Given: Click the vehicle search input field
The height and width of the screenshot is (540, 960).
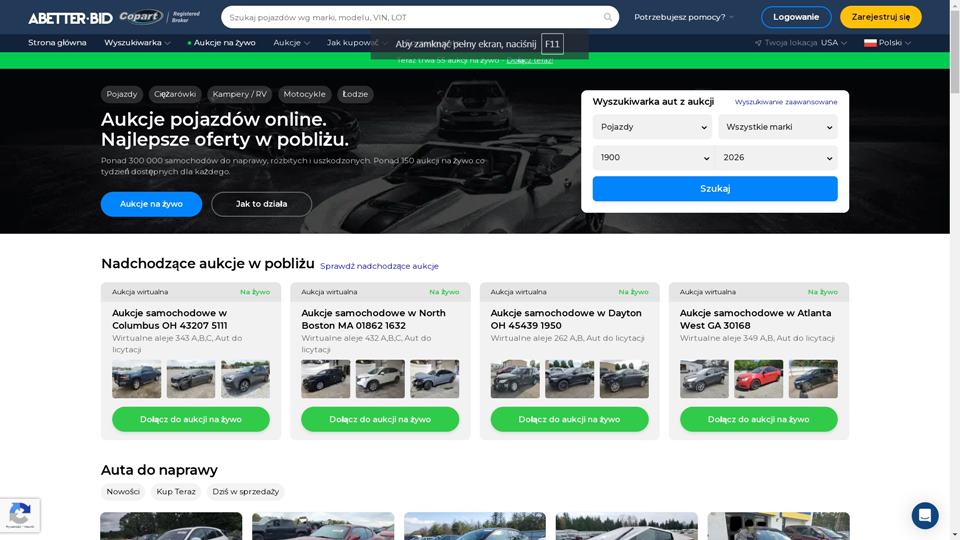Looking at the screenshot, I should pyautogui.click(x=410, y=17).
